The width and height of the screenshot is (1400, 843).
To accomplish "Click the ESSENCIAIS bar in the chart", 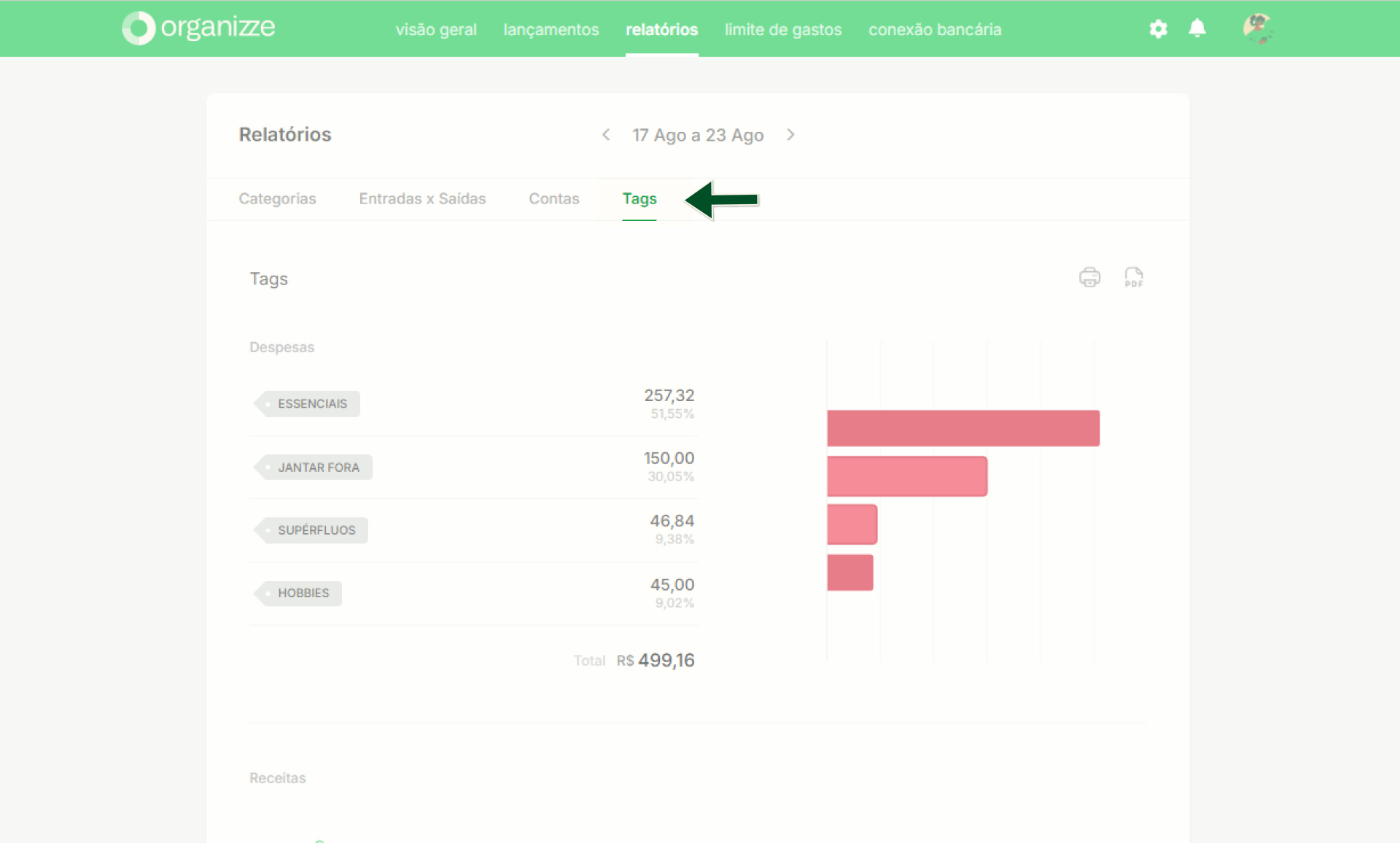I will tap(963, 428).
